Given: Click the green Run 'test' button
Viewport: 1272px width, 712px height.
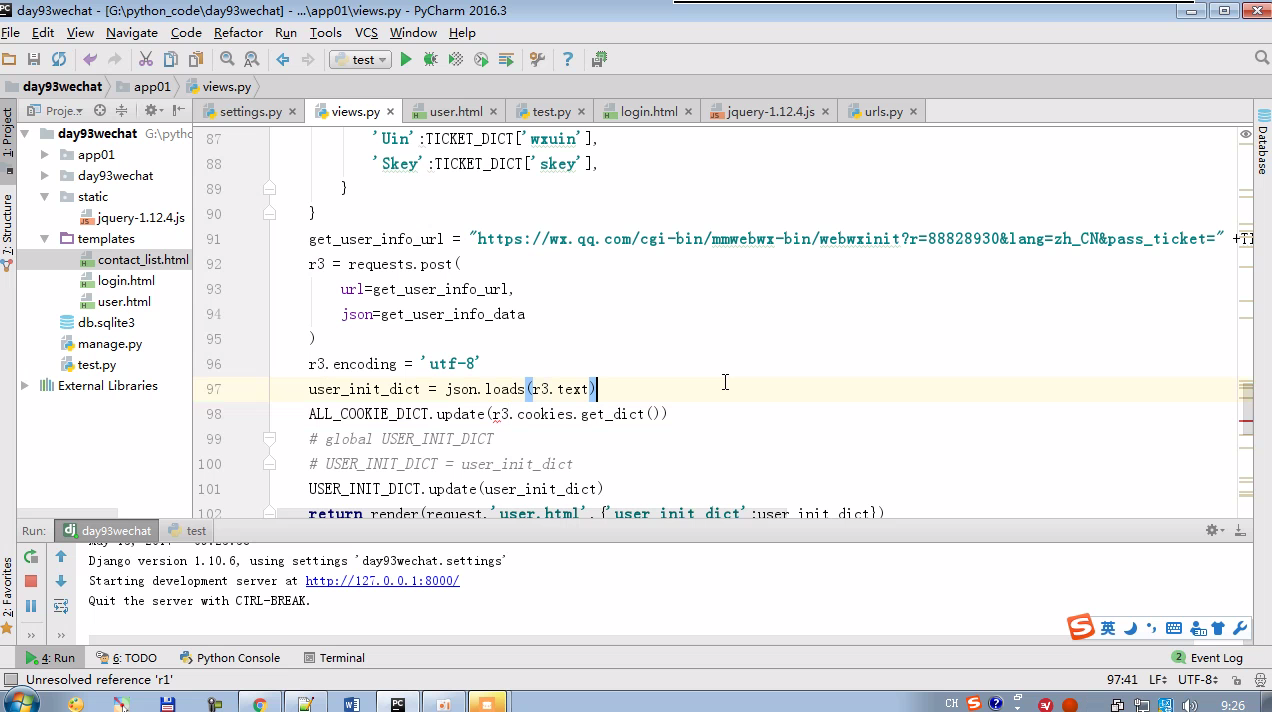Looking at the screenshot, I should pyautogui.click(x=406, y=60).
